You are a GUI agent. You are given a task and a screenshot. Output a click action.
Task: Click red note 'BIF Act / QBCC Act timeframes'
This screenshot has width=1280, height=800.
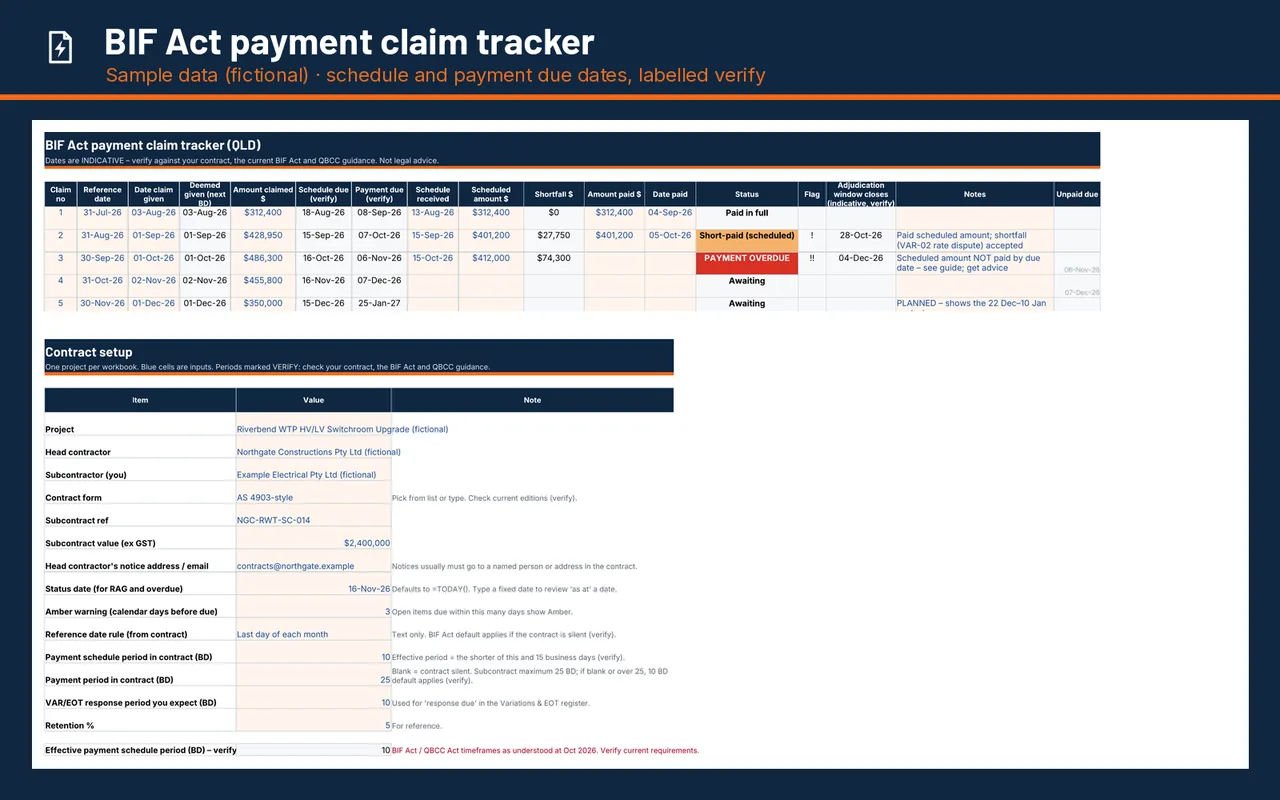tap(545, 750)
